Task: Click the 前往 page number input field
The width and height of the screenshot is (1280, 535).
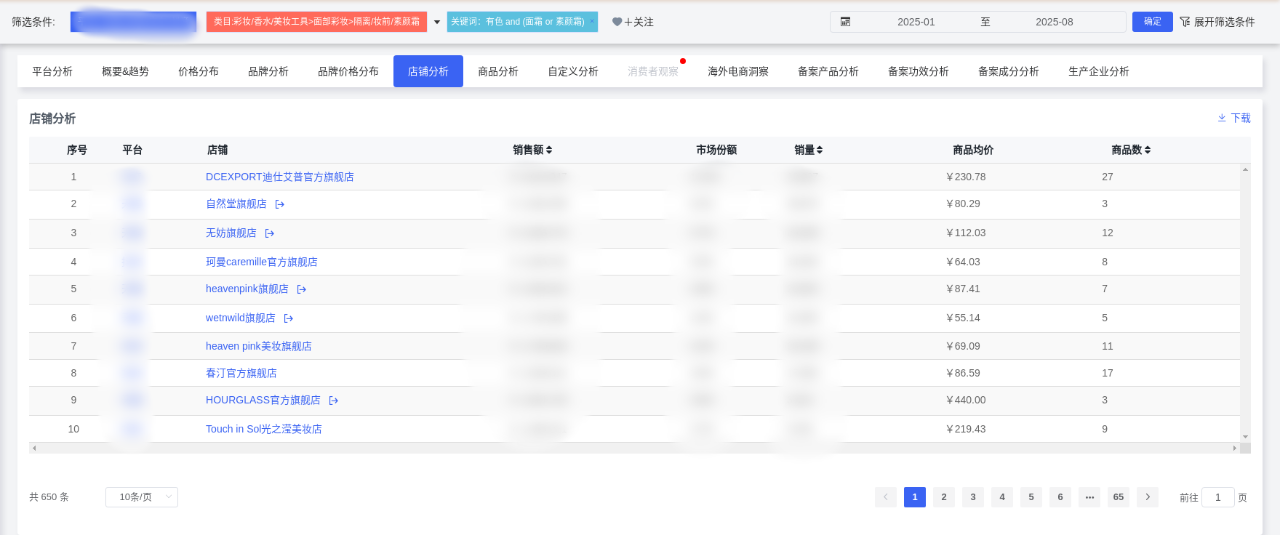Action: pos(1217,497)
